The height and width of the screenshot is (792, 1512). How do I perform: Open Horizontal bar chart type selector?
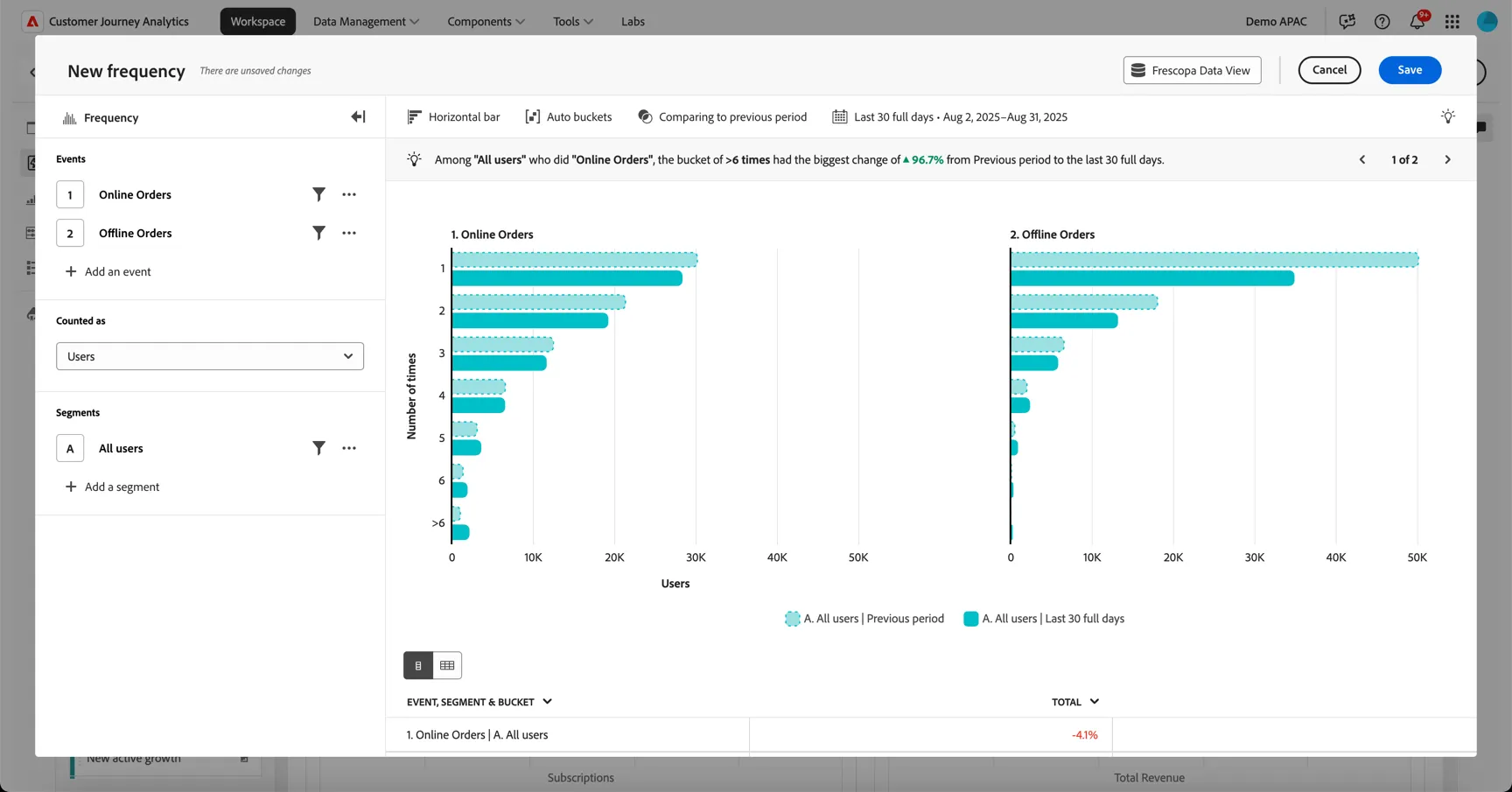coord(454,116)
